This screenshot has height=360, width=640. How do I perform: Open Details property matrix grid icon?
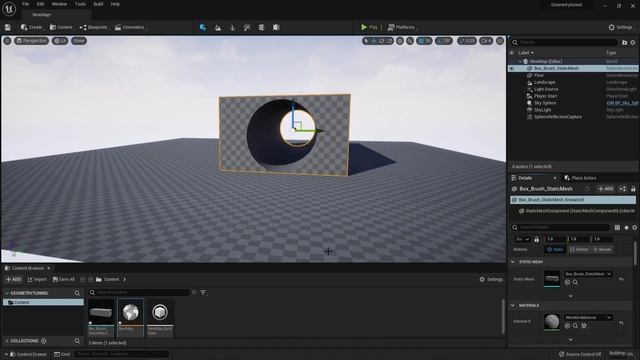click(x=617, y=227)
